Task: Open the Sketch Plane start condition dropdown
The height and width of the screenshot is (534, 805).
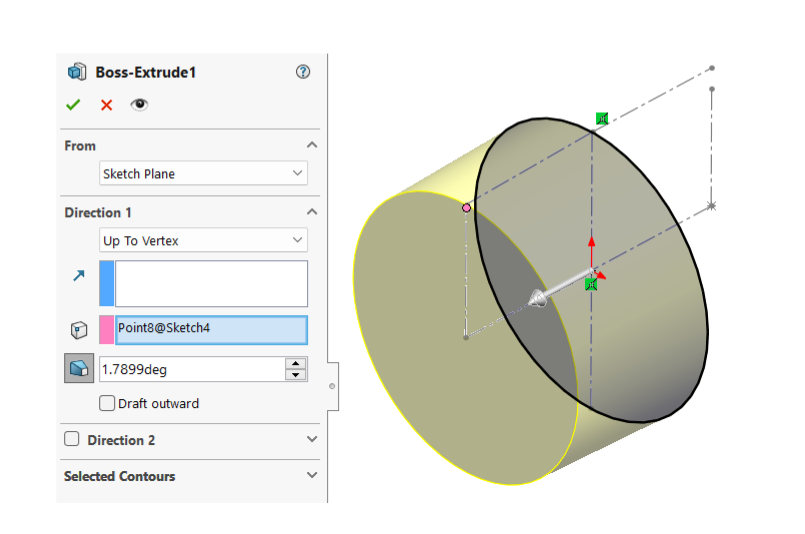Action: 203,174
